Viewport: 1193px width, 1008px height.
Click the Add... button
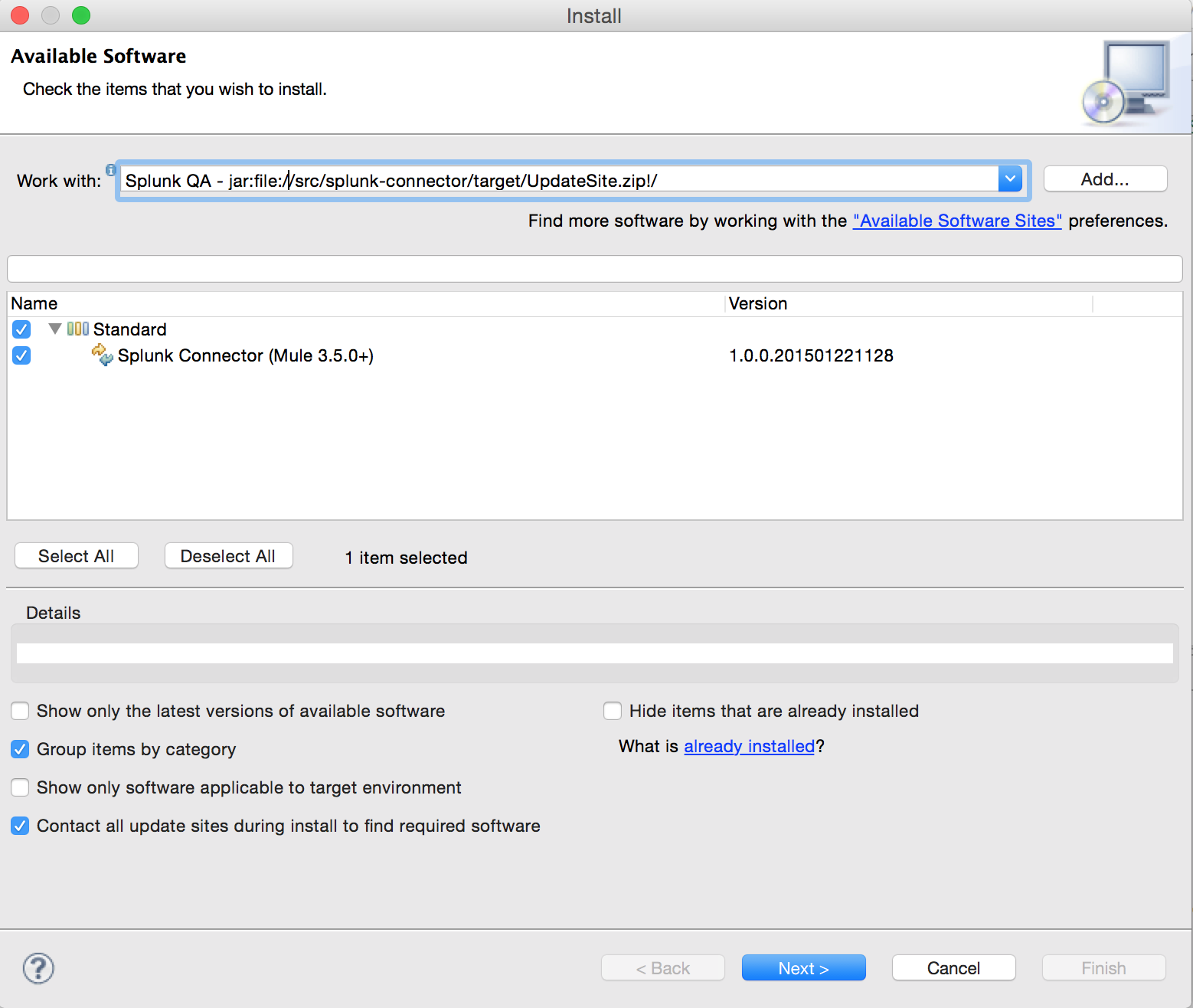[x=1105, y=179]
